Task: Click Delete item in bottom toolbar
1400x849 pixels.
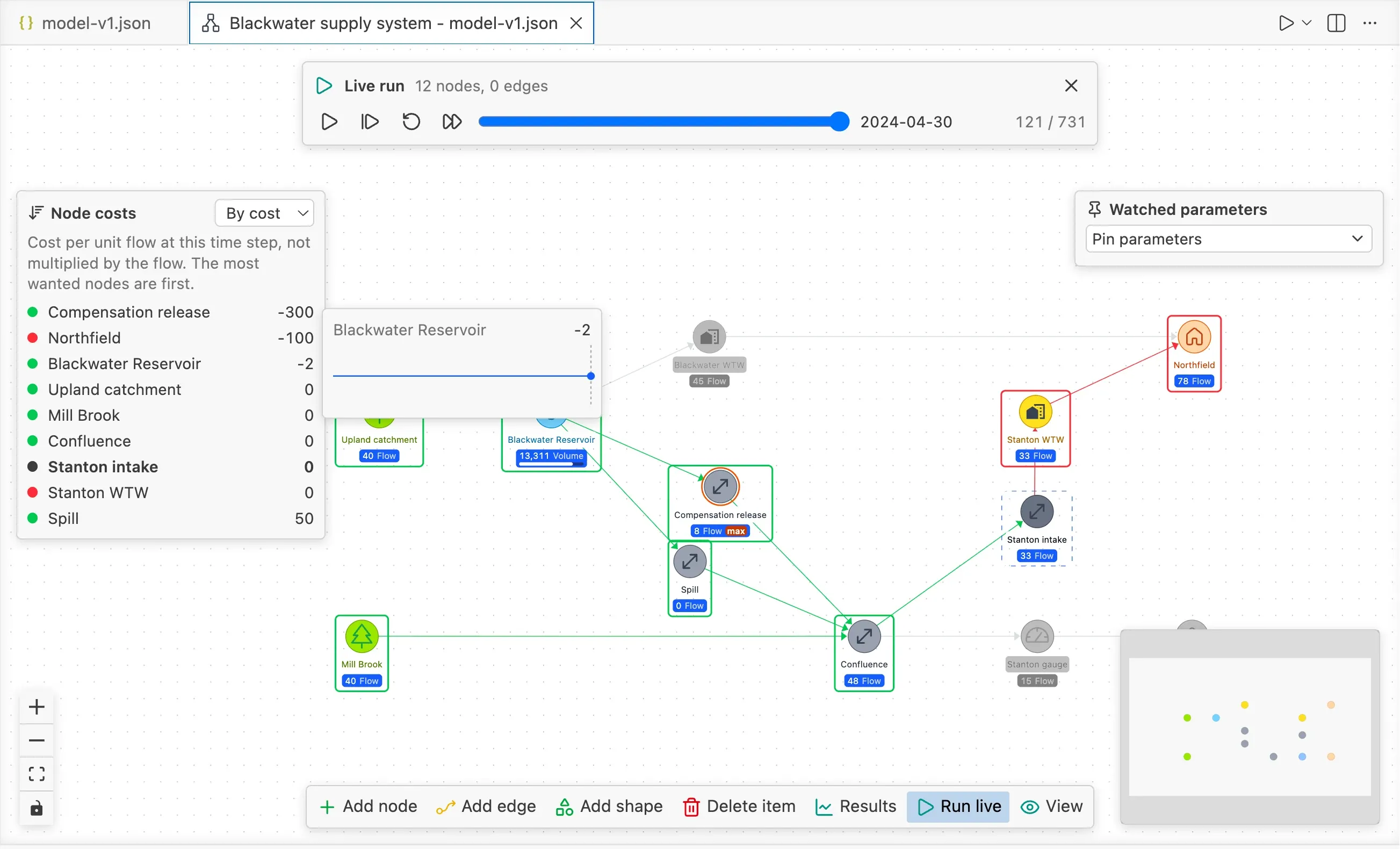Action: [x=739, y=807]
